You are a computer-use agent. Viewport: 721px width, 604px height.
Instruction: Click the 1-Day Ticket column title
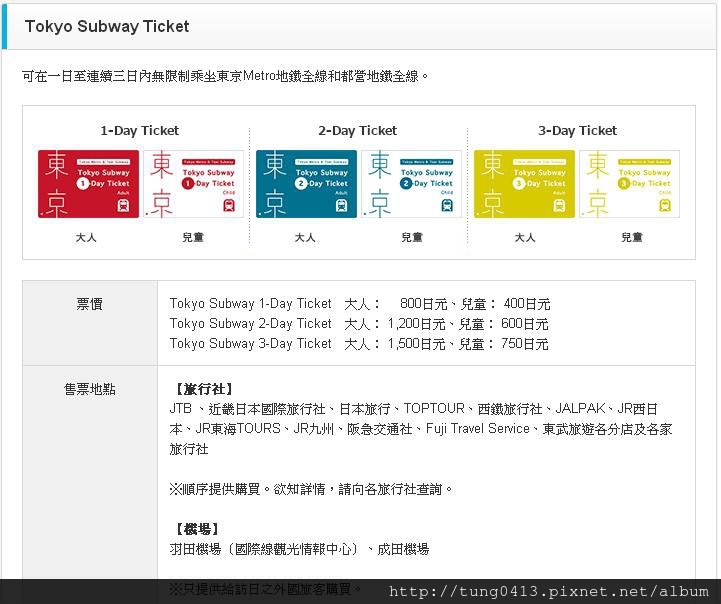coord(139,131)
